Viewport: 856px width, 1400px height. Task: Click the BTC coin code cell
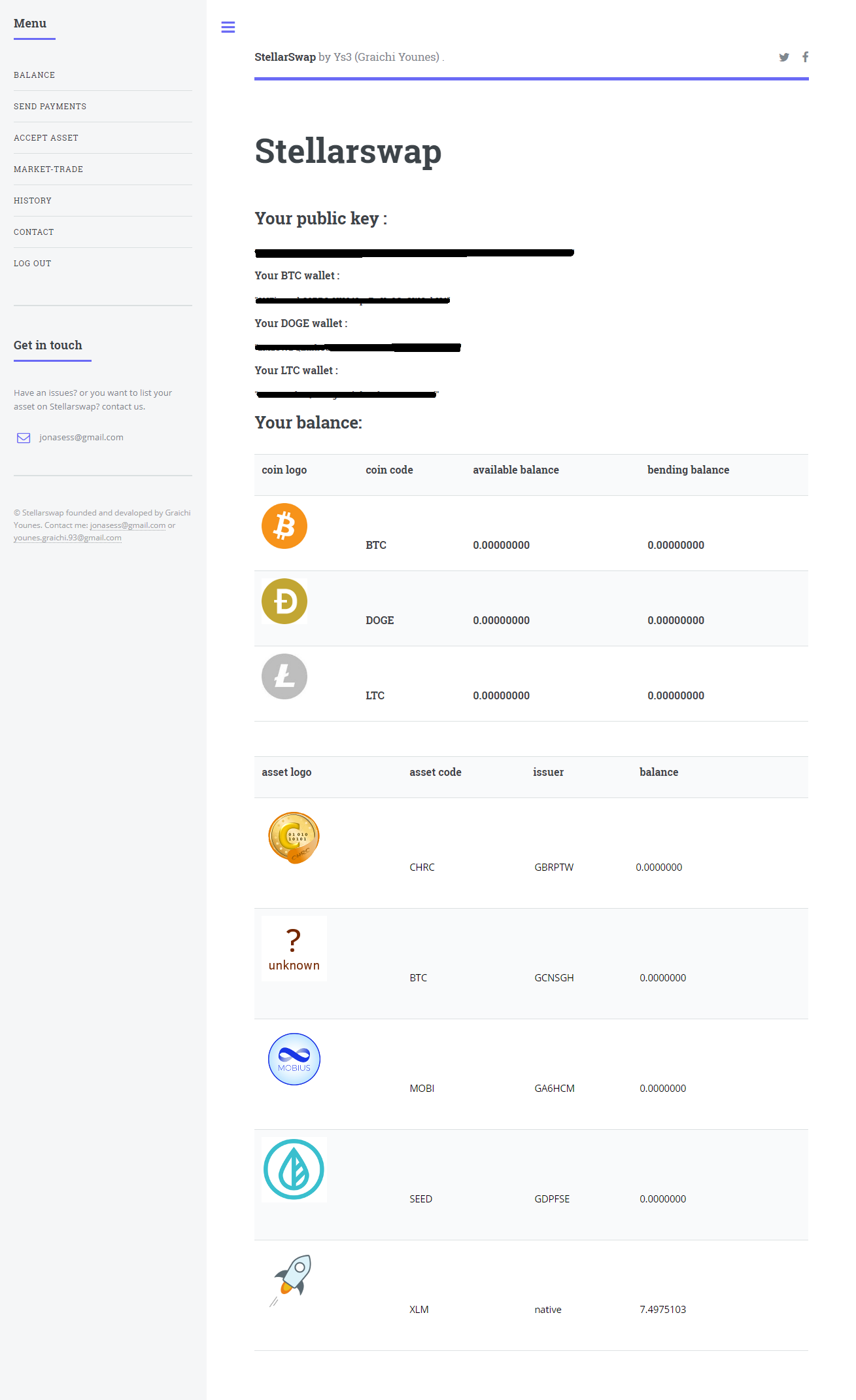click(376, 545)
